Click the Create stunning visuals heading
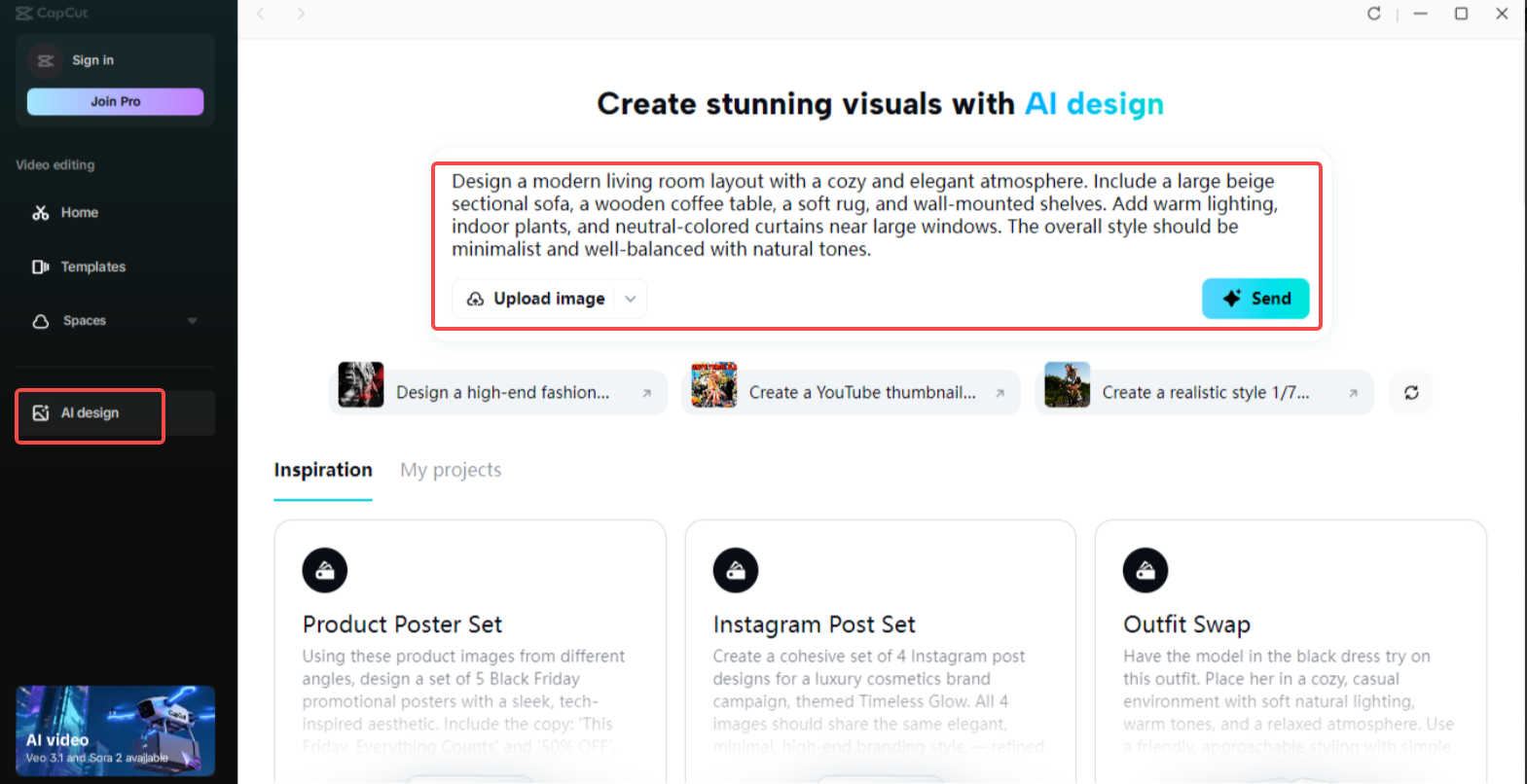Viewport: 1527px width, 784px height. coord(880,104)
